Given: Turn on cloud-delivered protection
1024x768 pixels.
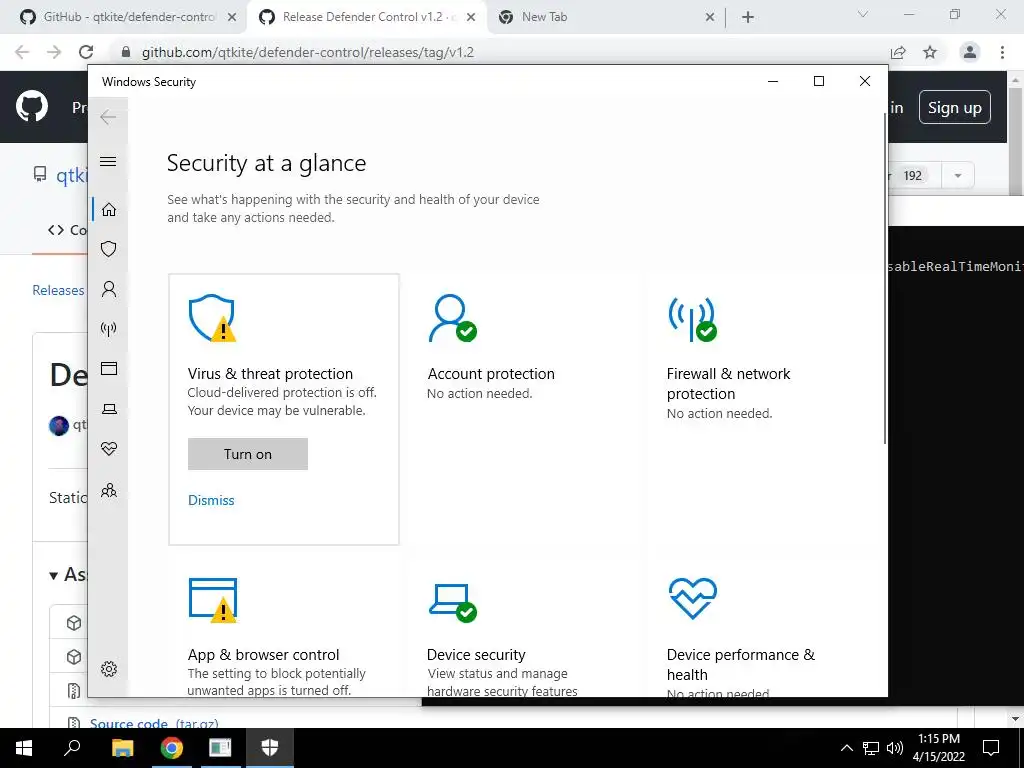Looking at the screenshot, I should click(x=248, y=454).
